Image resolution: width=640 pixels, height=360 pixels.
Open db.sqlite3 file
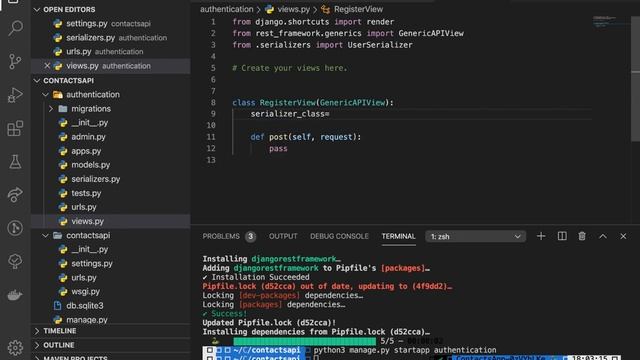pos(110,306)
